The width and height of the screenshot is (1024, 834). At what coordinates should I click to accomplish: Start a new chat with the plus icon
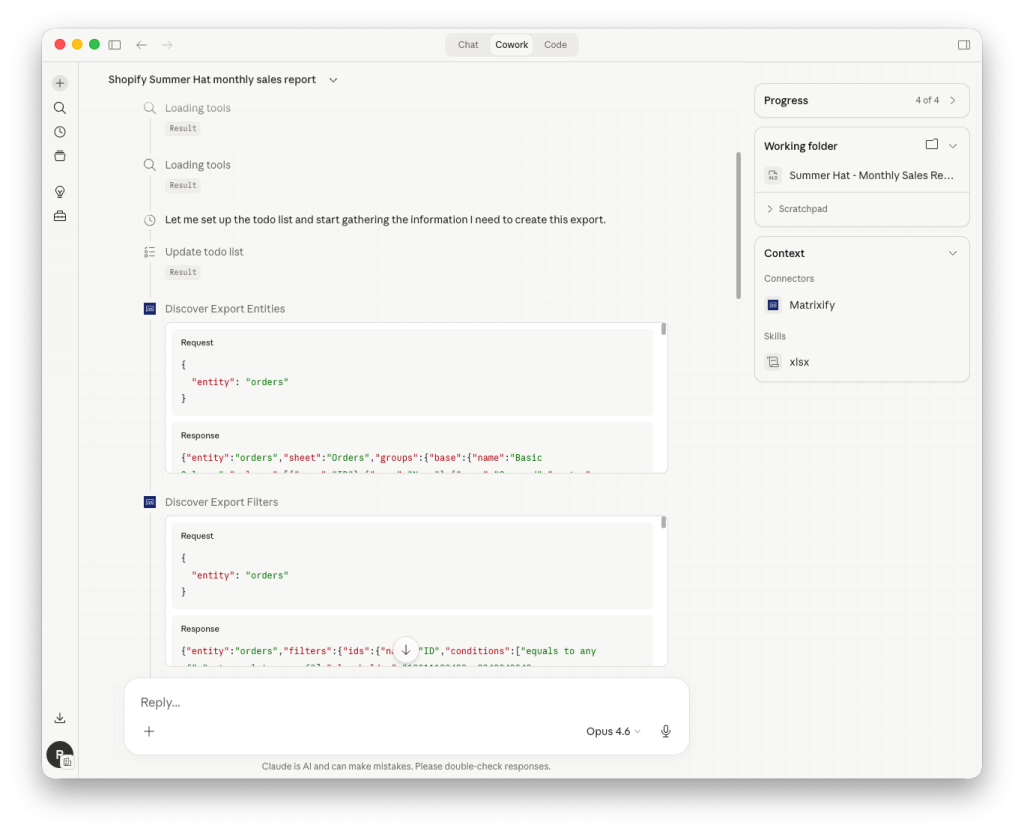tap(59, 82)
